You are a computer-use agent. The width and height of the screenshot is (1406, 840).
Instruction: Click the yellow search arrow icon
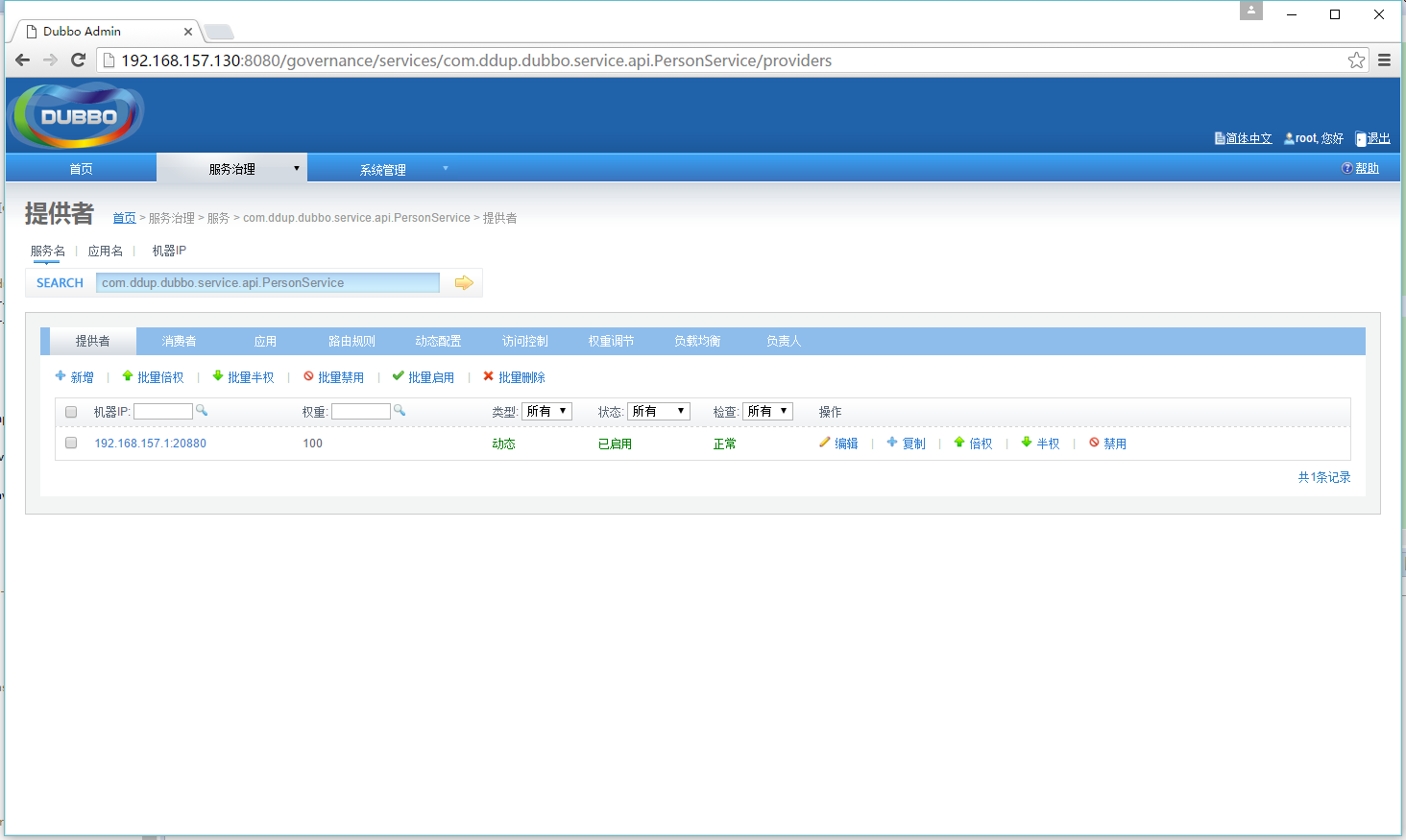464,282
